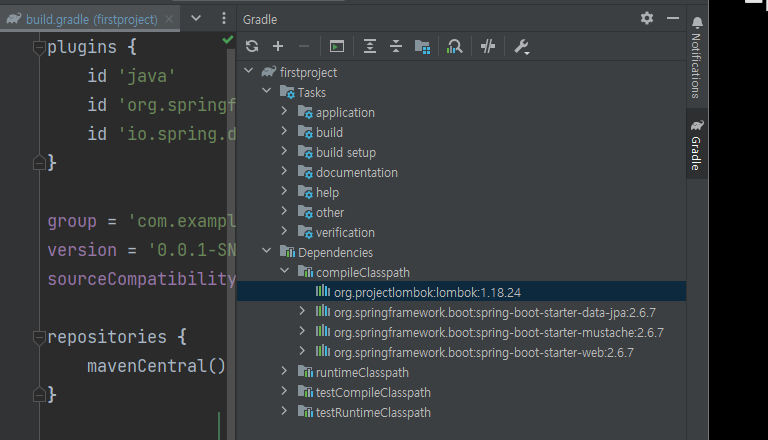Toggle Gradle offline mode
Screen dimensions: 768x440
pos(487,47)
